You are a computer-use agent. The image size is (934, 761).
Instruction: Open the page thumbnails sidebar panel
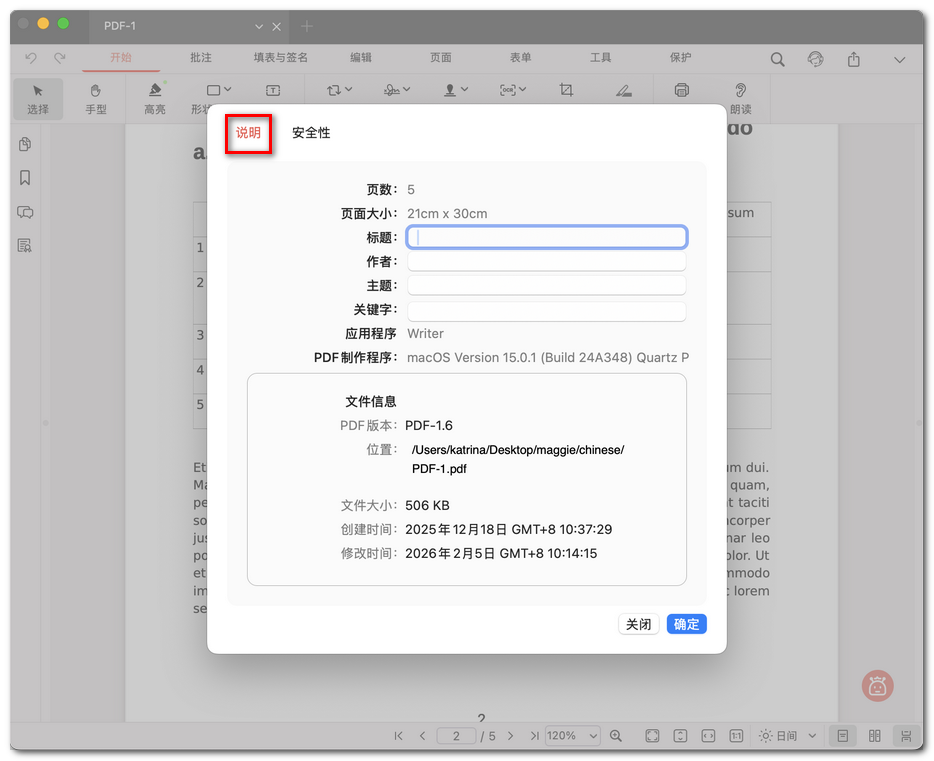click(x=23, y=144)
